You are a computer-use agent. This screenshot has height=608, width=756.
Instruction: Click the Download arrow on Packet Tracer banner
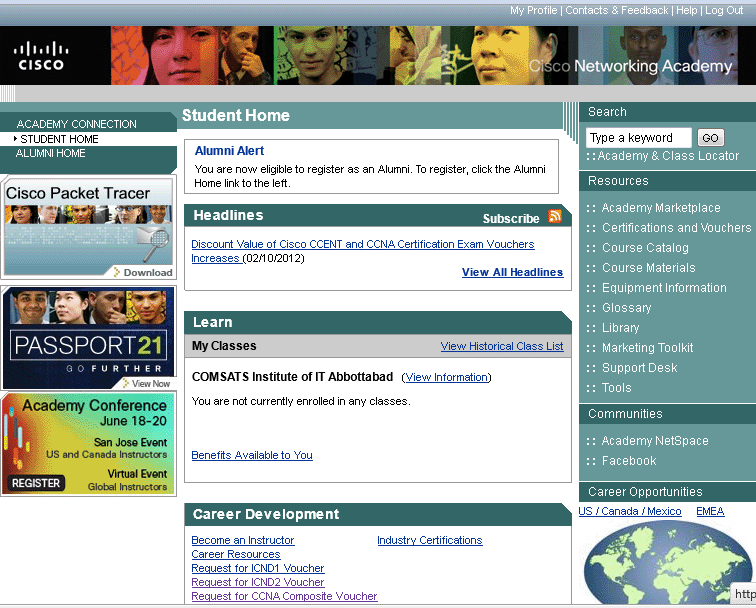click(x=143, y=272)
